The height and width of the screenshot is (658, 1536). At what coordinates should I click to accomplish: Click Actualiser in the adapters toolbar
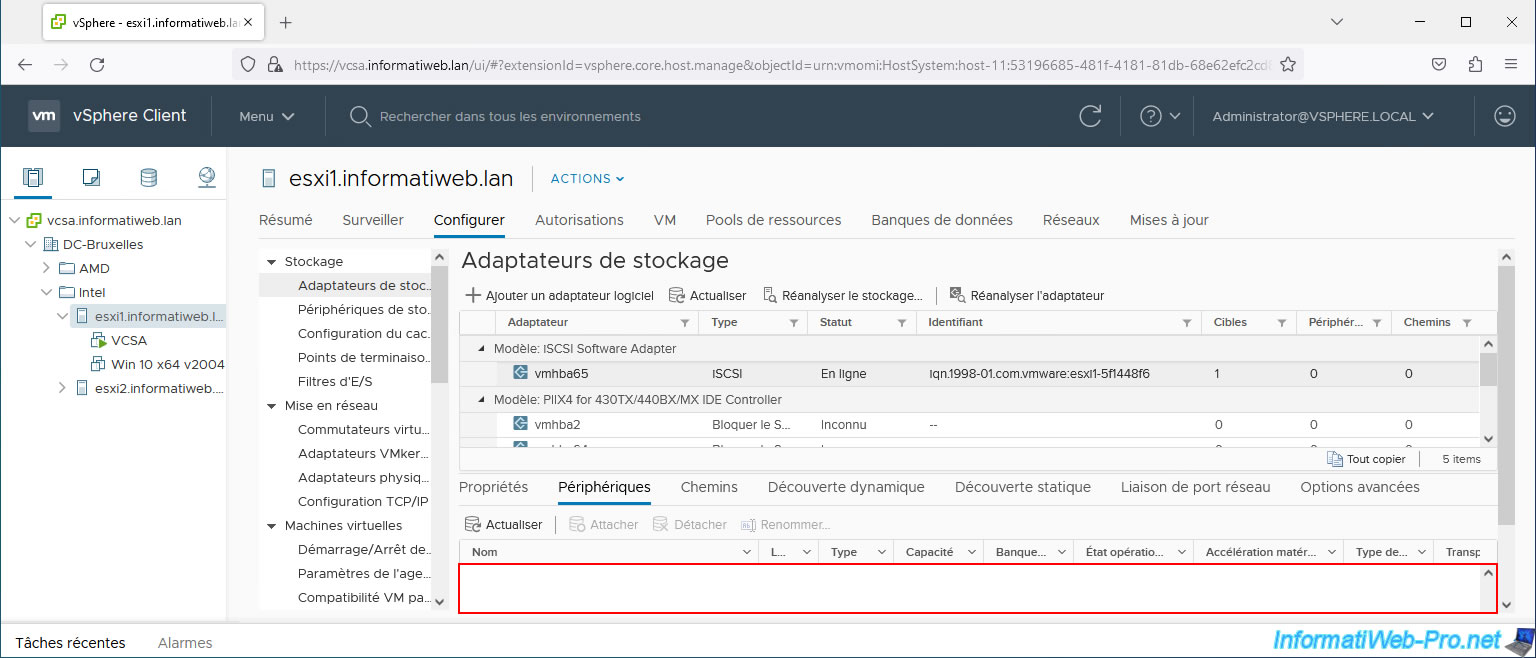pos(707,296)
